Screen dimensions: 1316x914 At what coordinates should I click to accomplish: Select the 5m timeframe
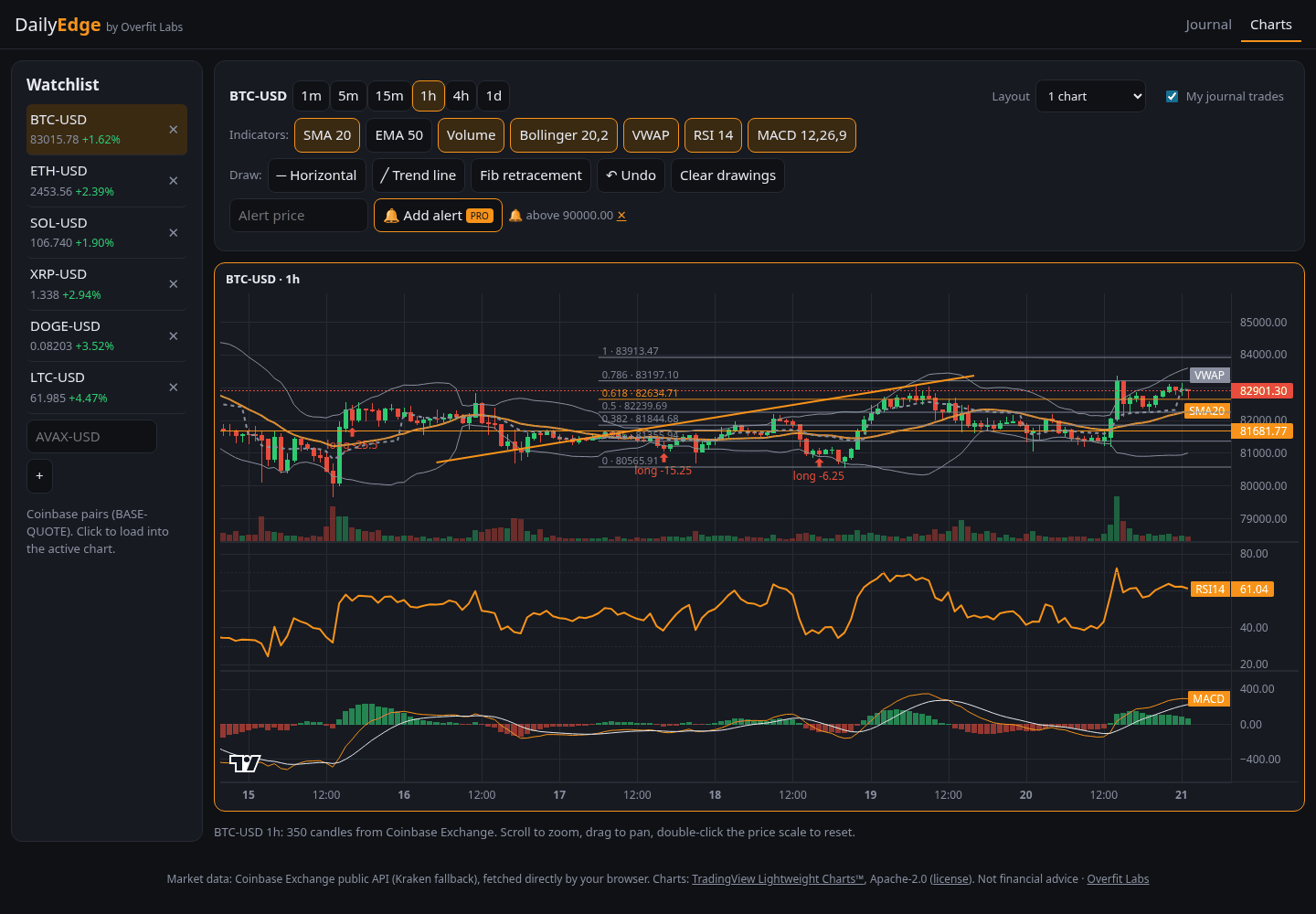click(348, 96)
